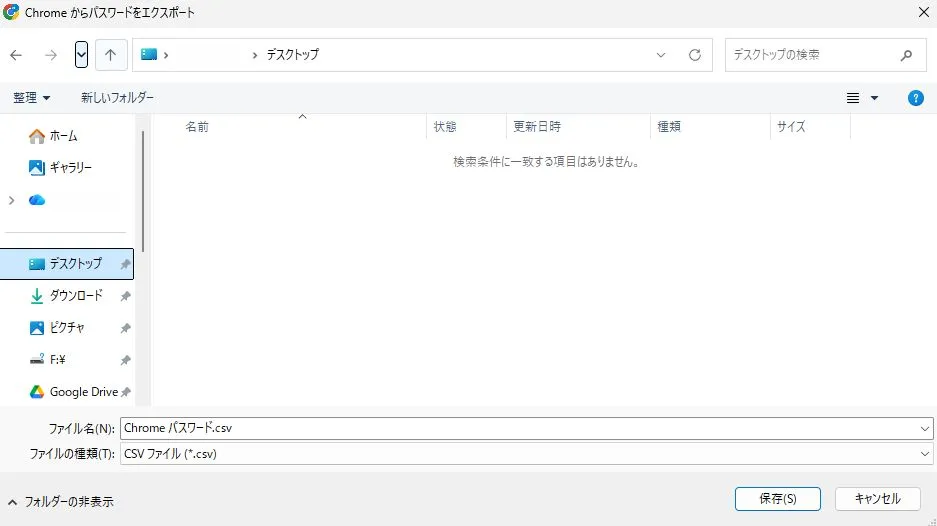Open view options dropdown arrow
Image resolution: width=937 pixels, height=526 pixels.
(874, 98)
